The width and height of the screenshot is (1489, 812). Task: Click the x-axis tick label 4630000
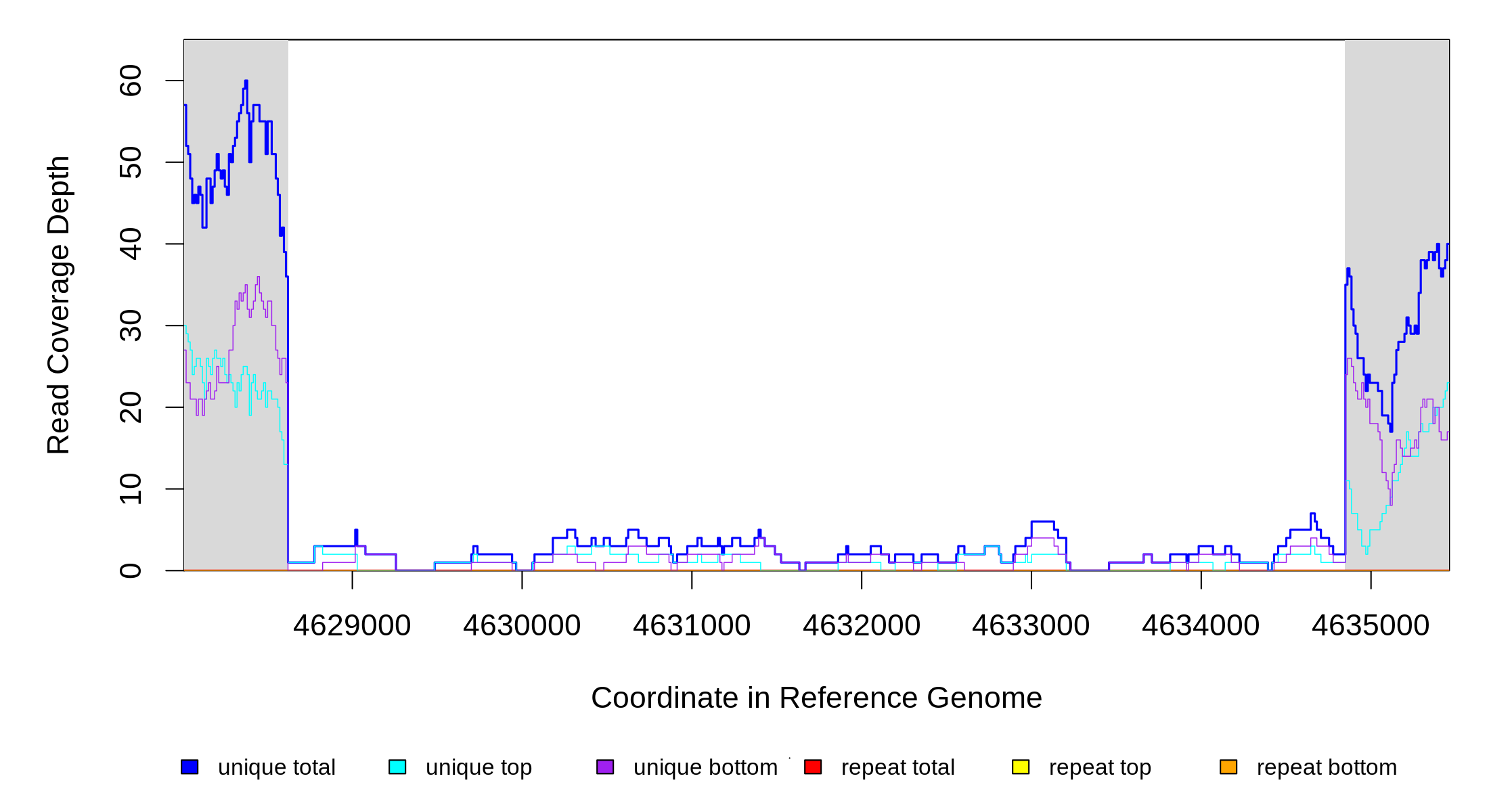pyautogui.click(x=522, y=625)
